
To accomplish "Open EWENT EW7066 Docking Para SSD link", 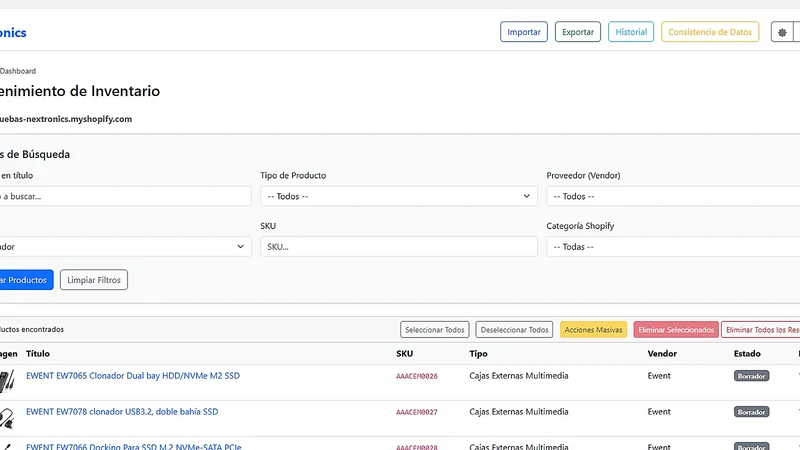I will click(x=134, y=446).
